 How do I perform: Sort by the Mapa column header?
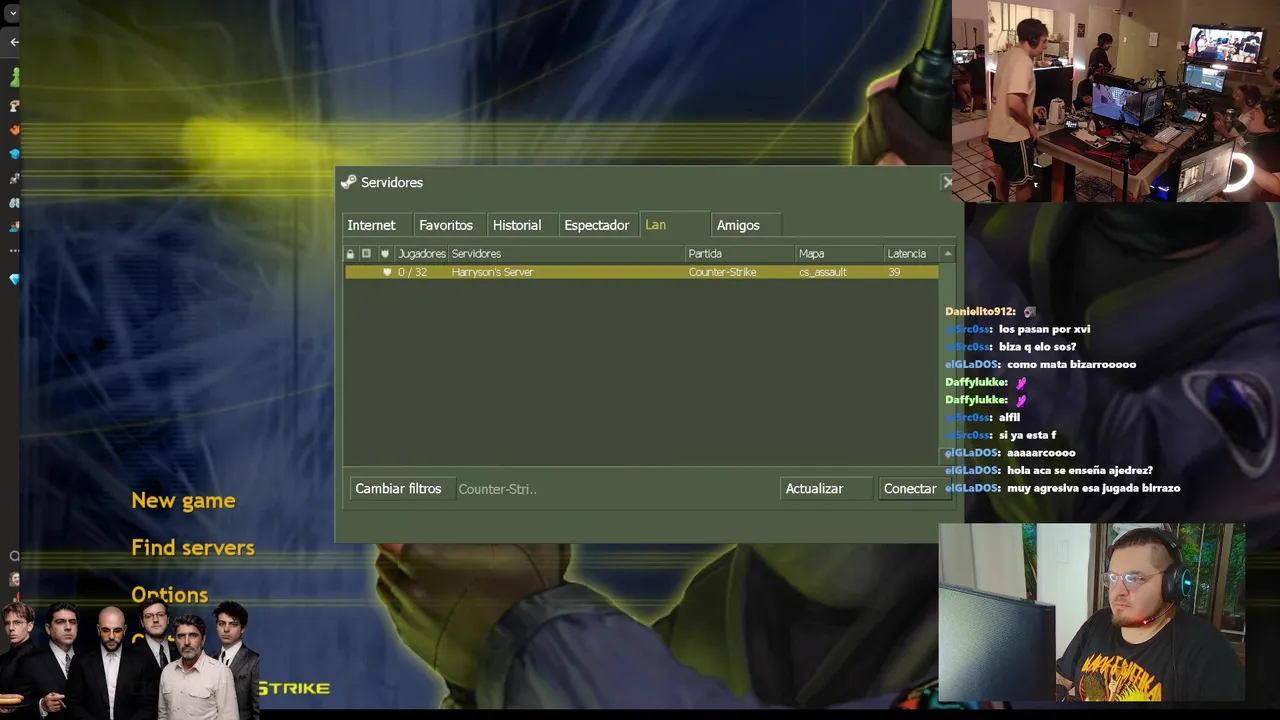coord(839,254)
